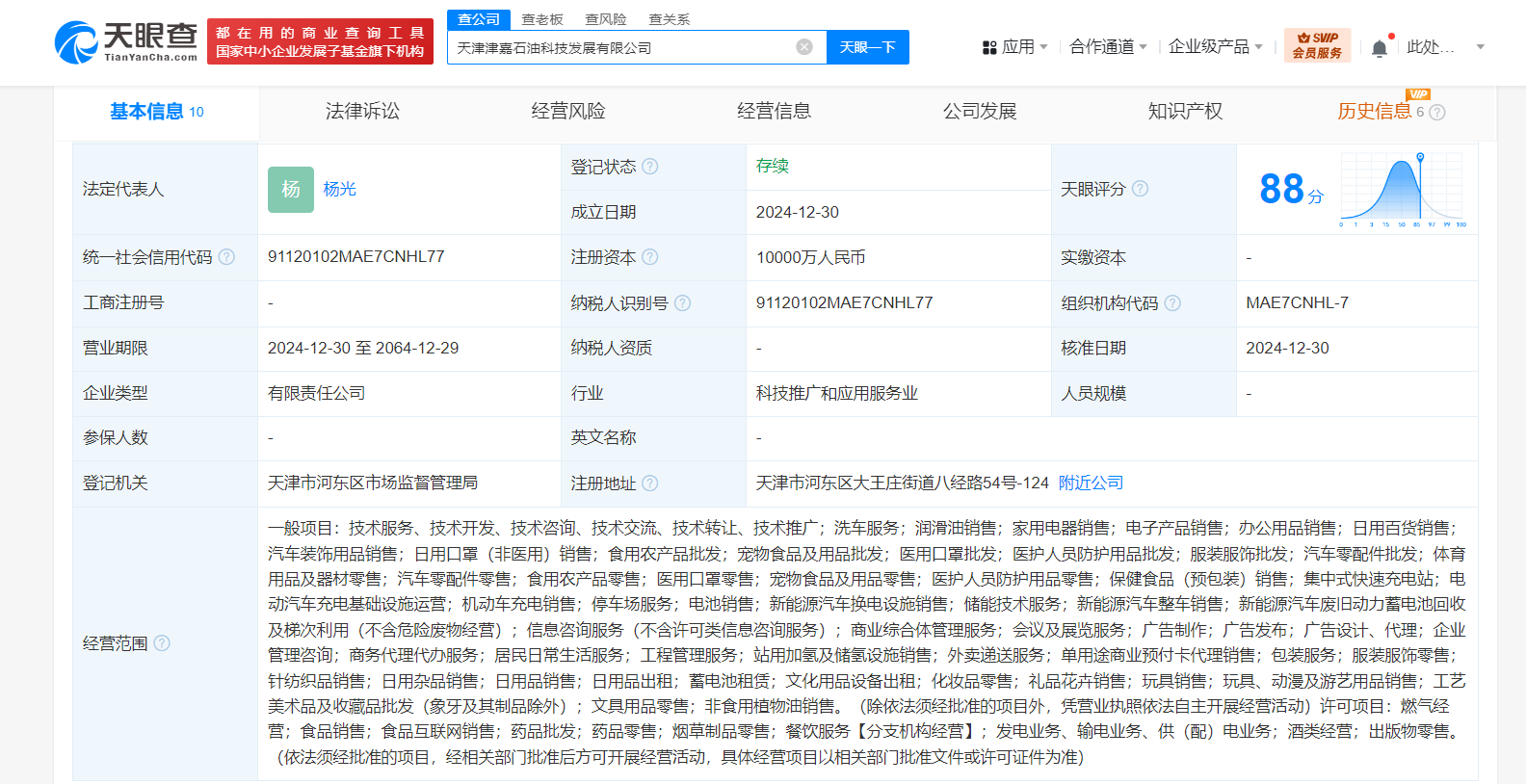Click help icon beside 天眼评分
Image resolution: width=1526 pixels, height=784 pixels.
(x=1141, y=189)
